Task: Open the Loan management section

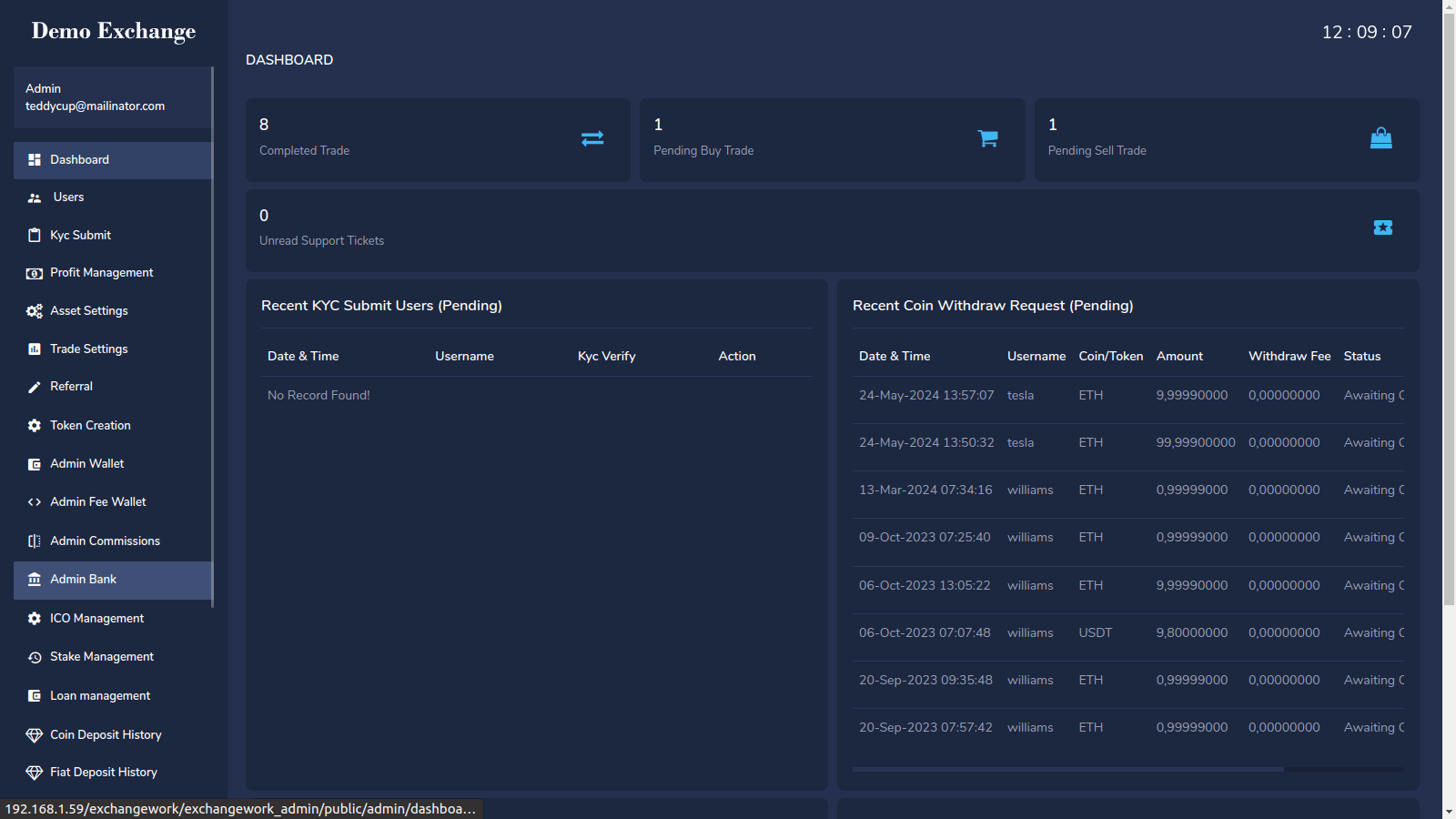Action: 100,696
